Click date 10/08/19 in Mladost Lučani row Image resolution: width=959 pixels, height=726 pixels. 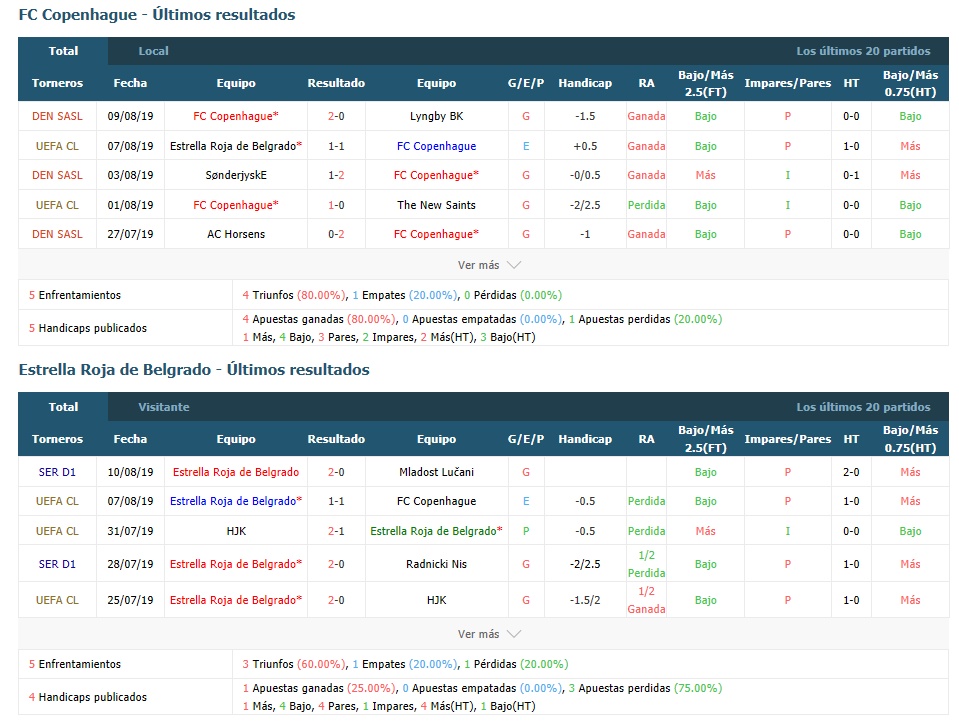point(130,472)
